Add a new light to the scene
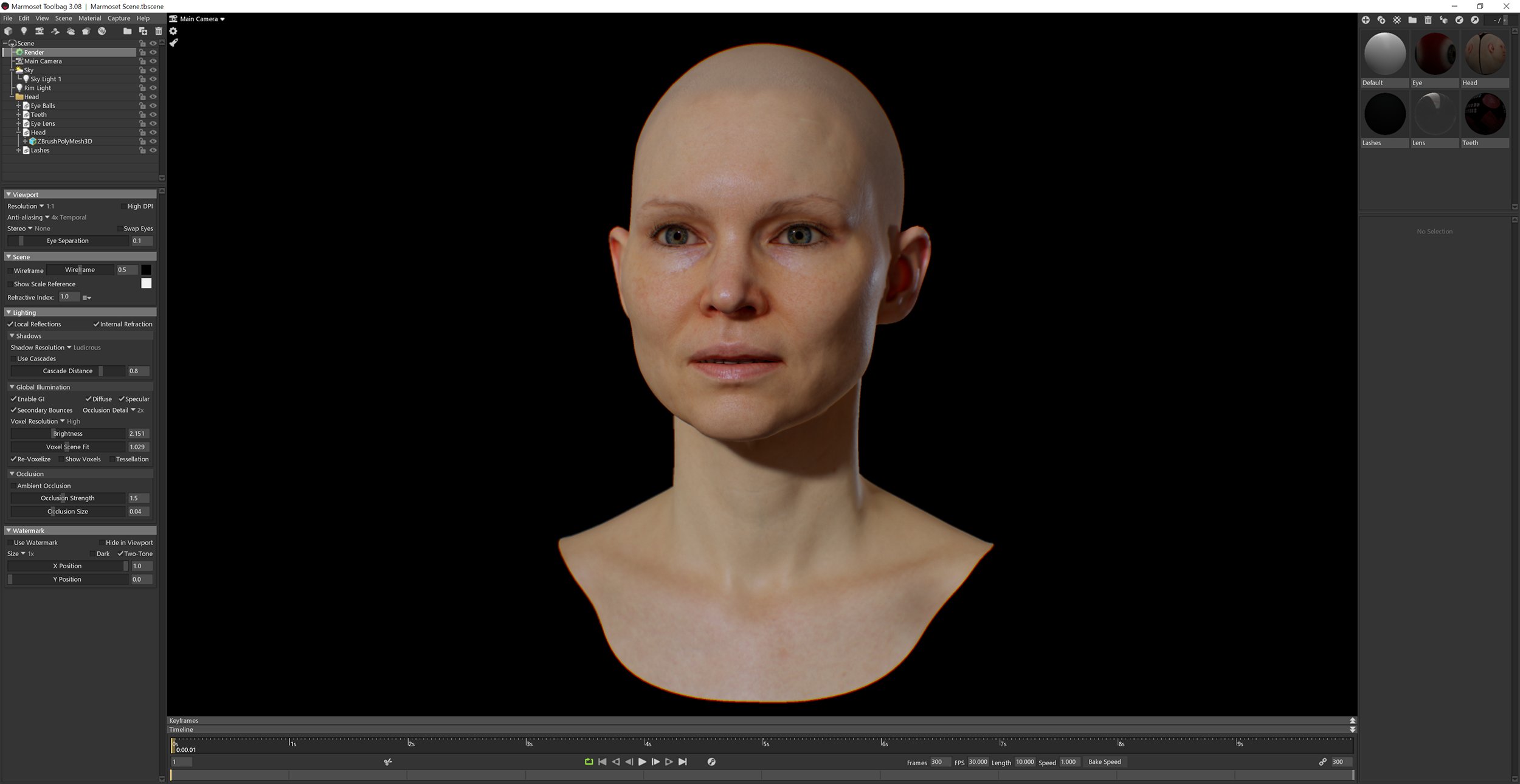The width and height of the screenshot is (1520, 784). (x=23, y=31)
